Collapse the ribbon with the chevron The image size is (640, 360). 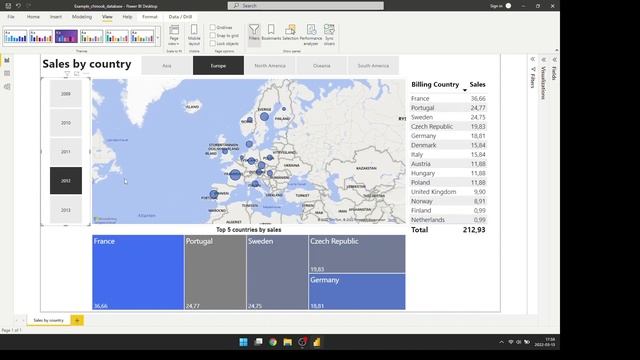[x=557, y=50]
